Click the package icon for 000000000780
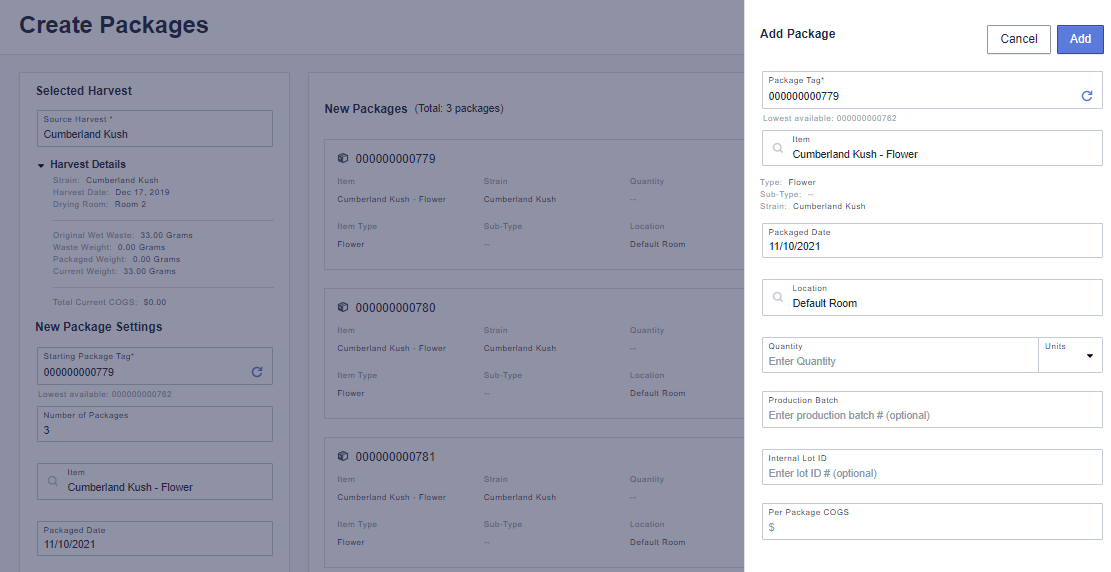 [343, 307]
